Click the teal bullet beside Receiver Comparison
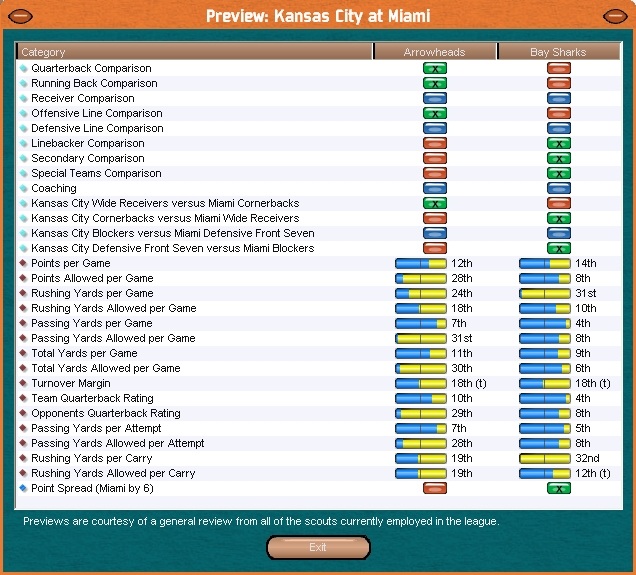 (x=24, y=99)
